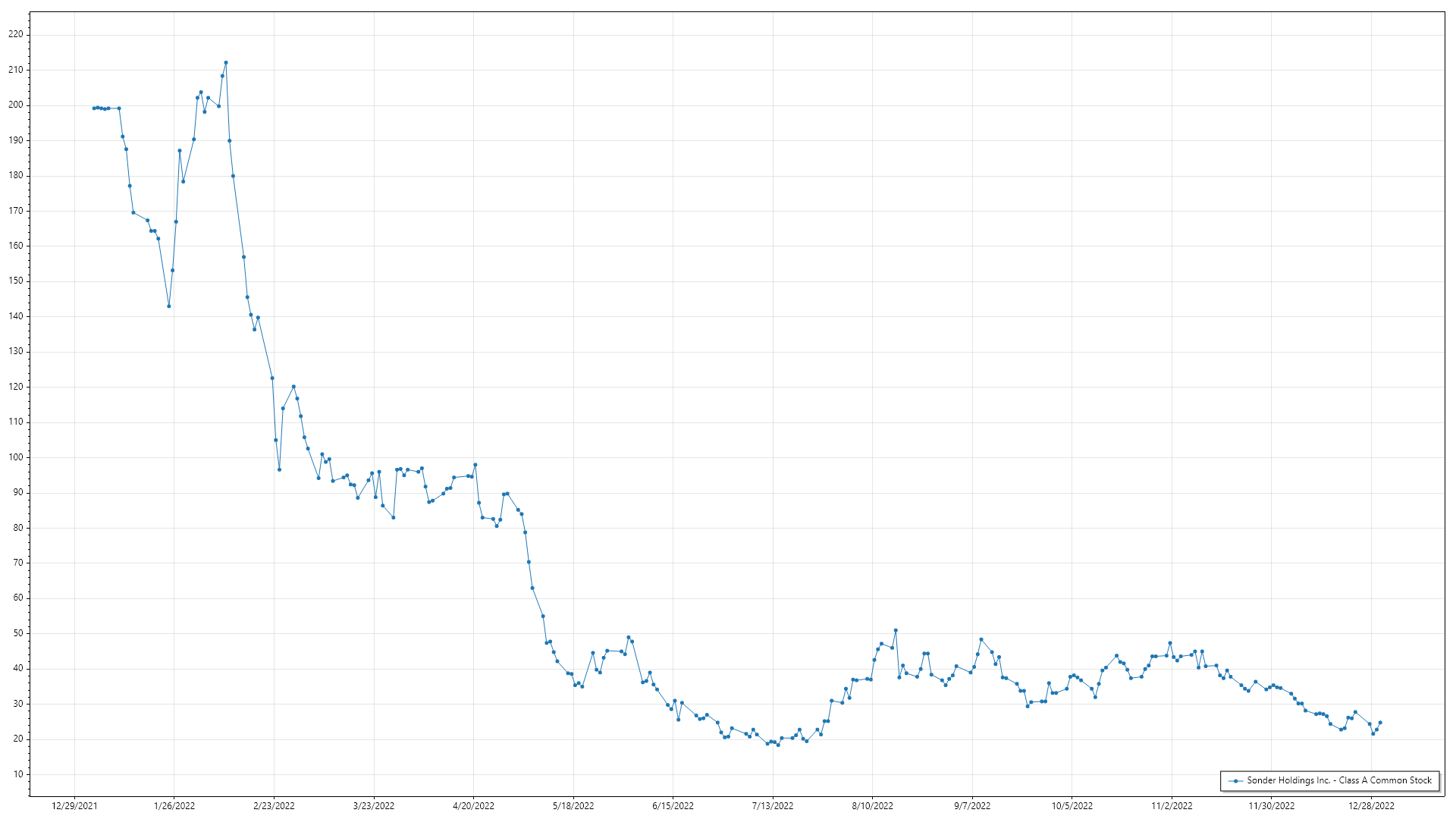Click the Sonder Holdings Inc. legend text
Viewport: 1456px width, 819px height.
click(1339, 780)
